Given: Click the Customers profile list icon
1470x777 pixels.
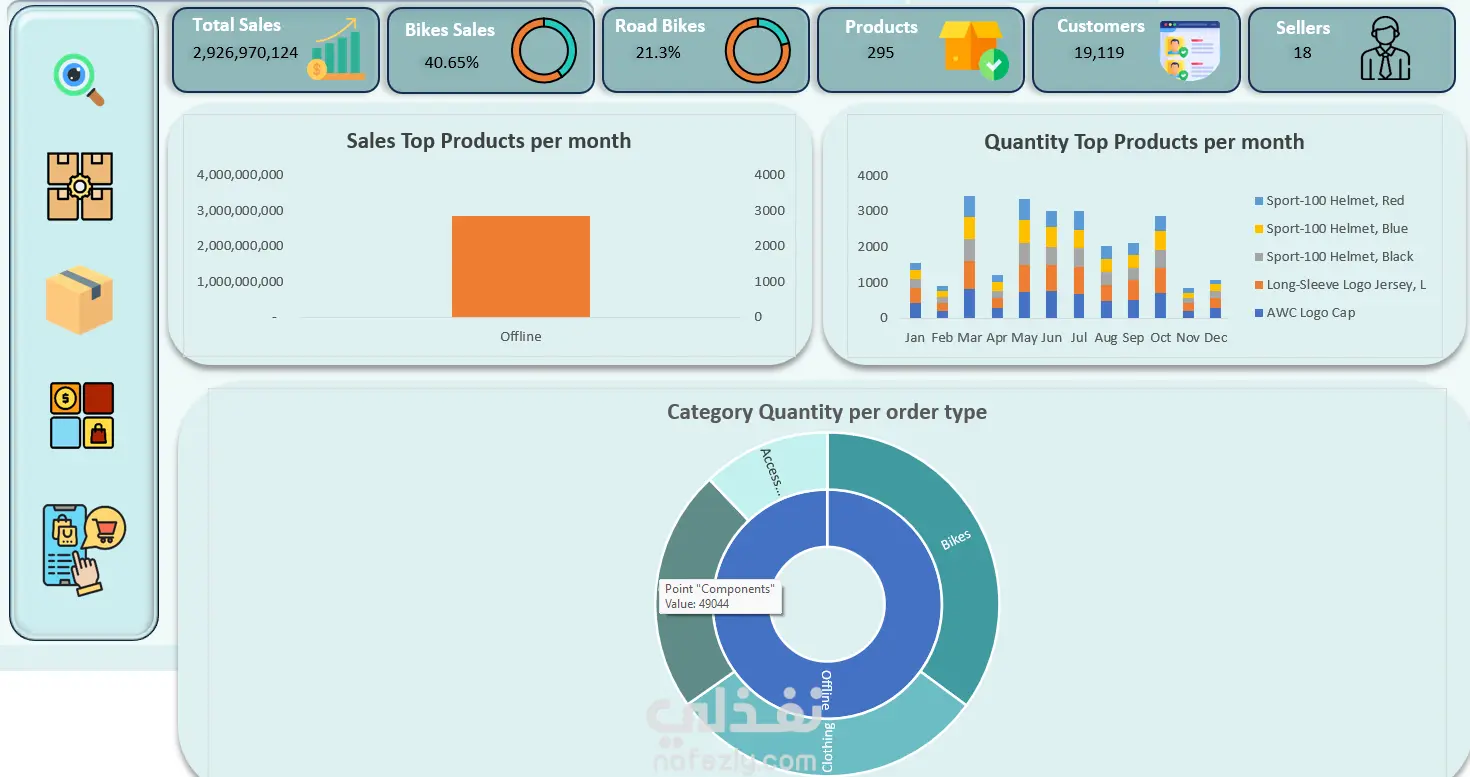Looking at the screenshot, I should [1189, 51].
